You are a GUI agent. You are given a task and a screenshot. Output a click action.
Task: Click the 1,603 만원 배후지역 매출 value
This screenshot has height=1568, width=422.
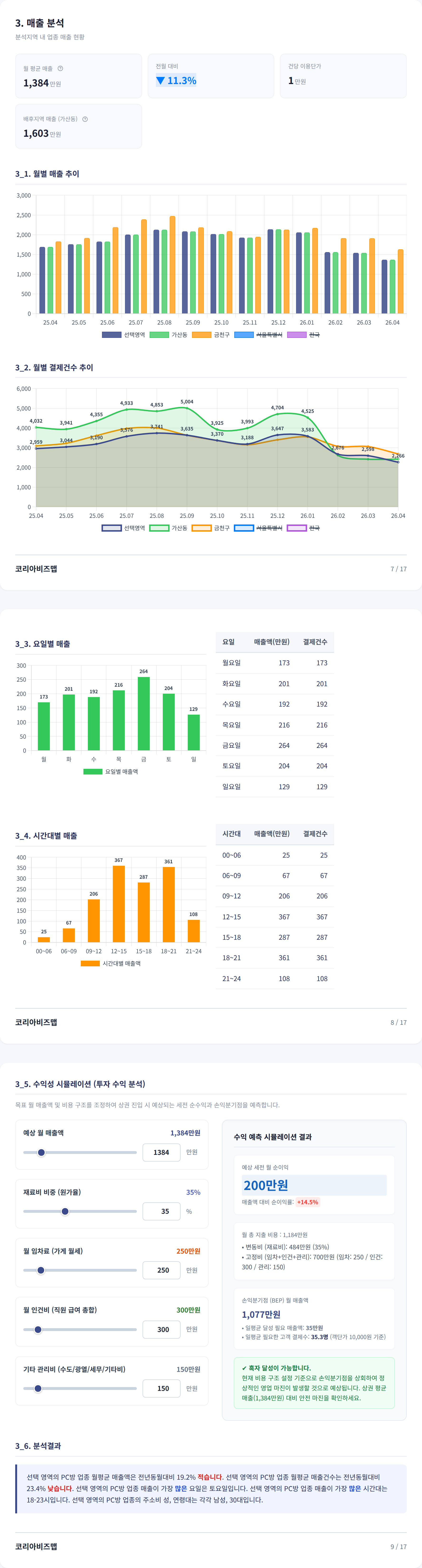coord(42,133)
